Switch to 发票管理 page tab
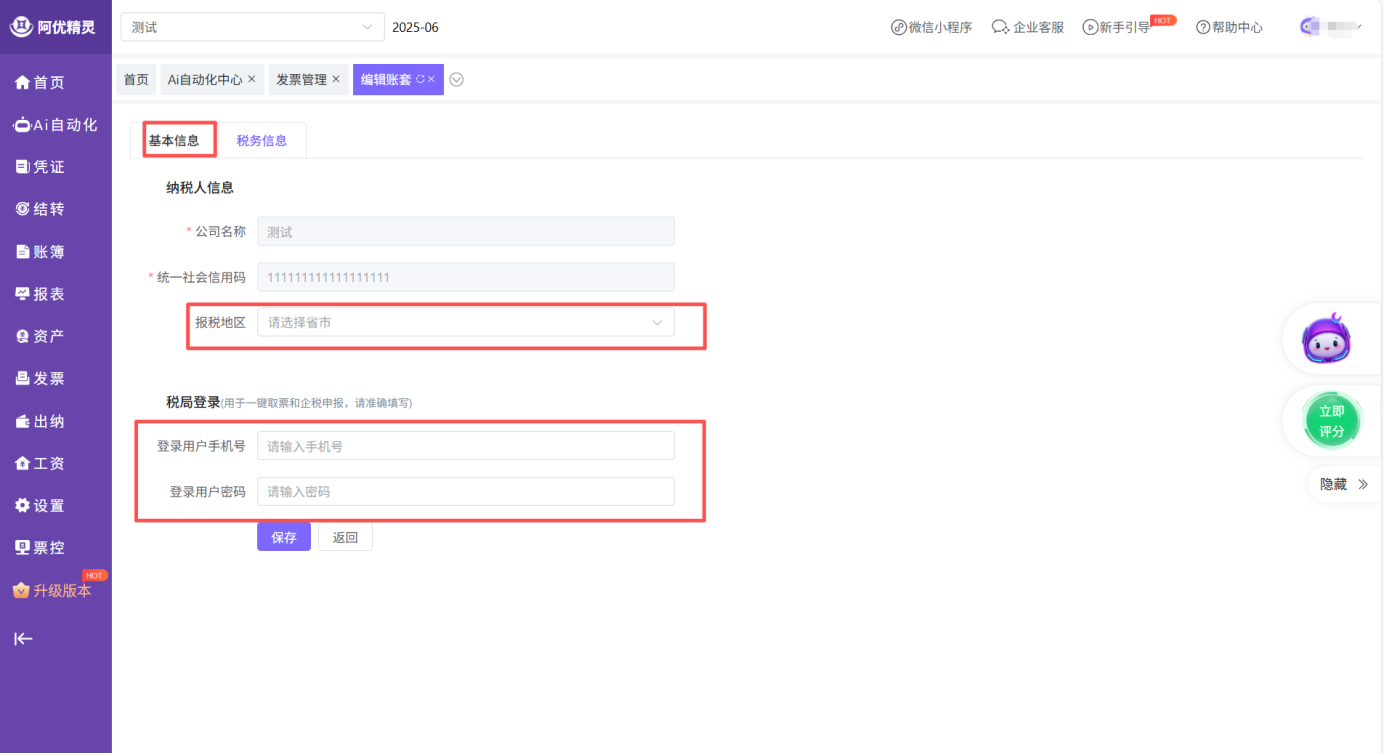 pyautogui.click(x=301, y=80)
